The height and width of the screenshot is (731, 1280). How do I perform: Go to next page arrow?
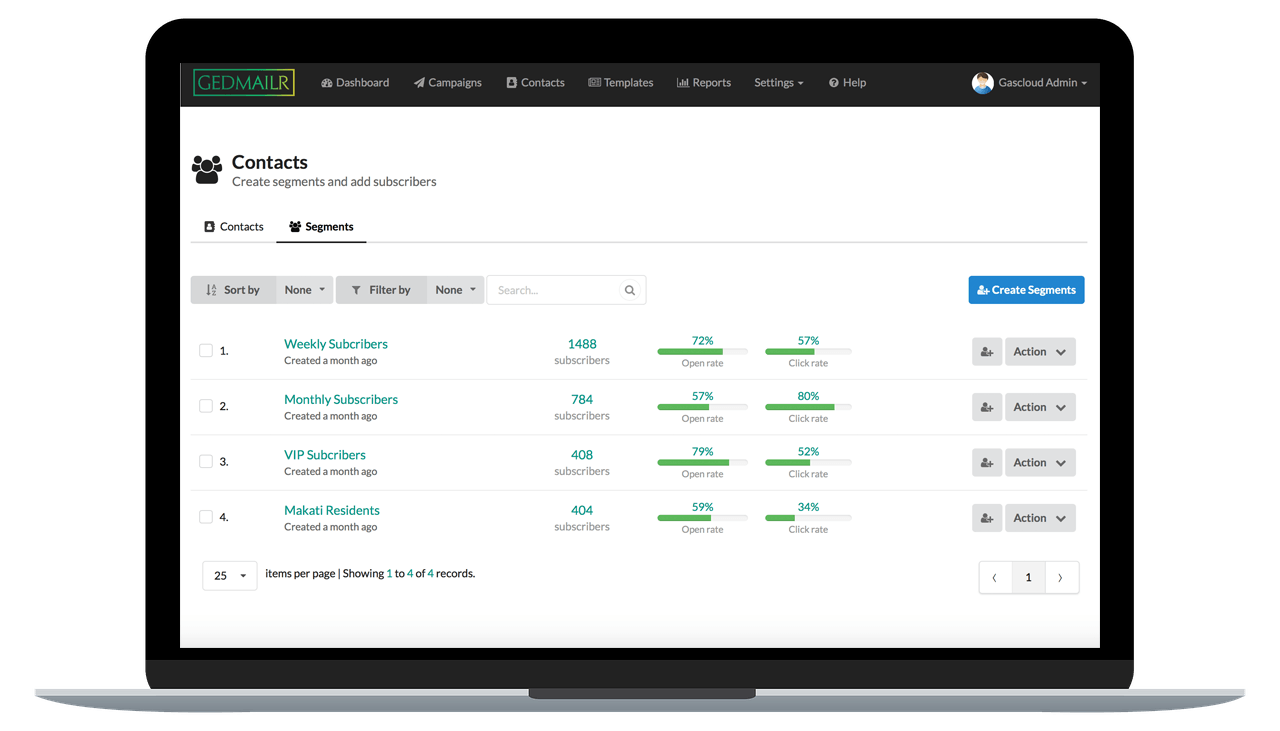[x=1061, y=577]
